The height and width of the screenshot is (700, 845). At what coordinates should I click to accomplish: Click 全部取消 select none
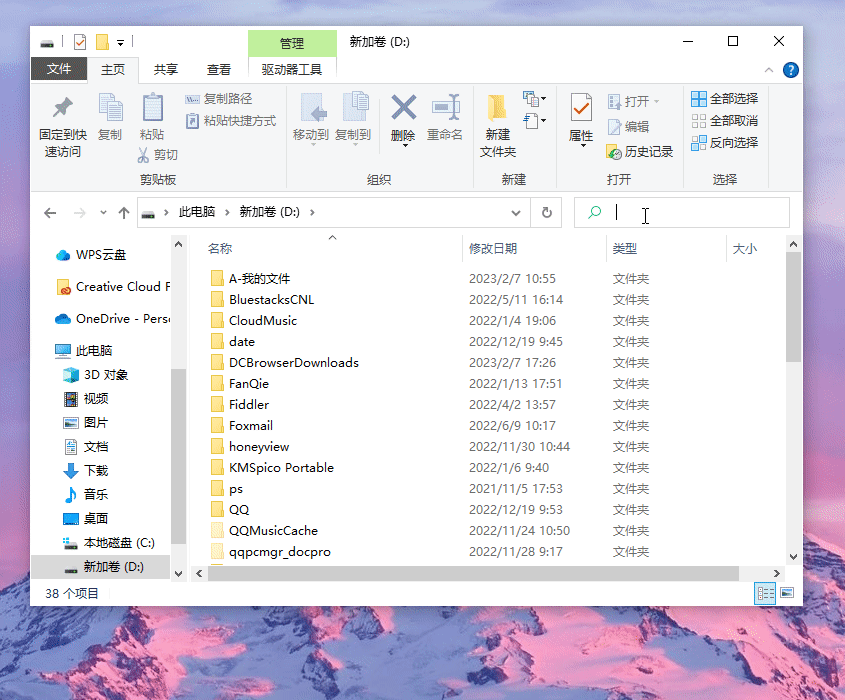725,121
